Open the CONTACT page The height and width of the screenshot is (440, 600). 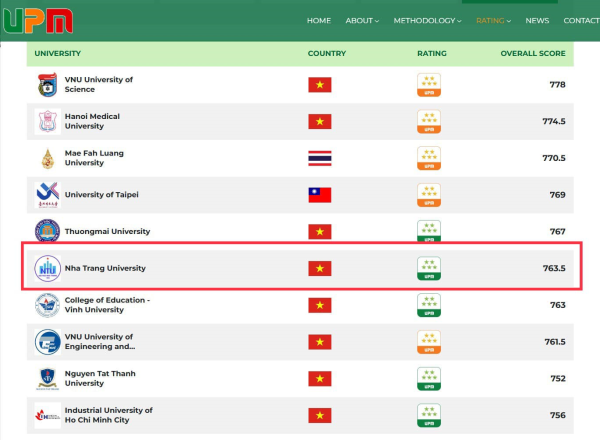coord(581,21)
